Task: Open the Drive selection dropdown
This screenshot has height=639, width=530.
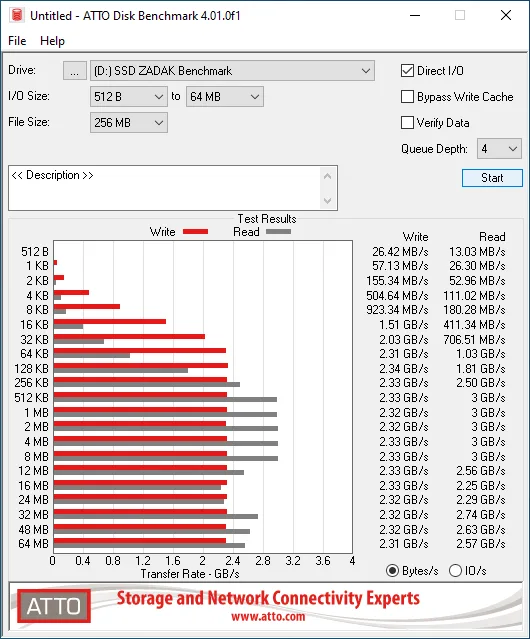Action: click(x=232, y=71)
